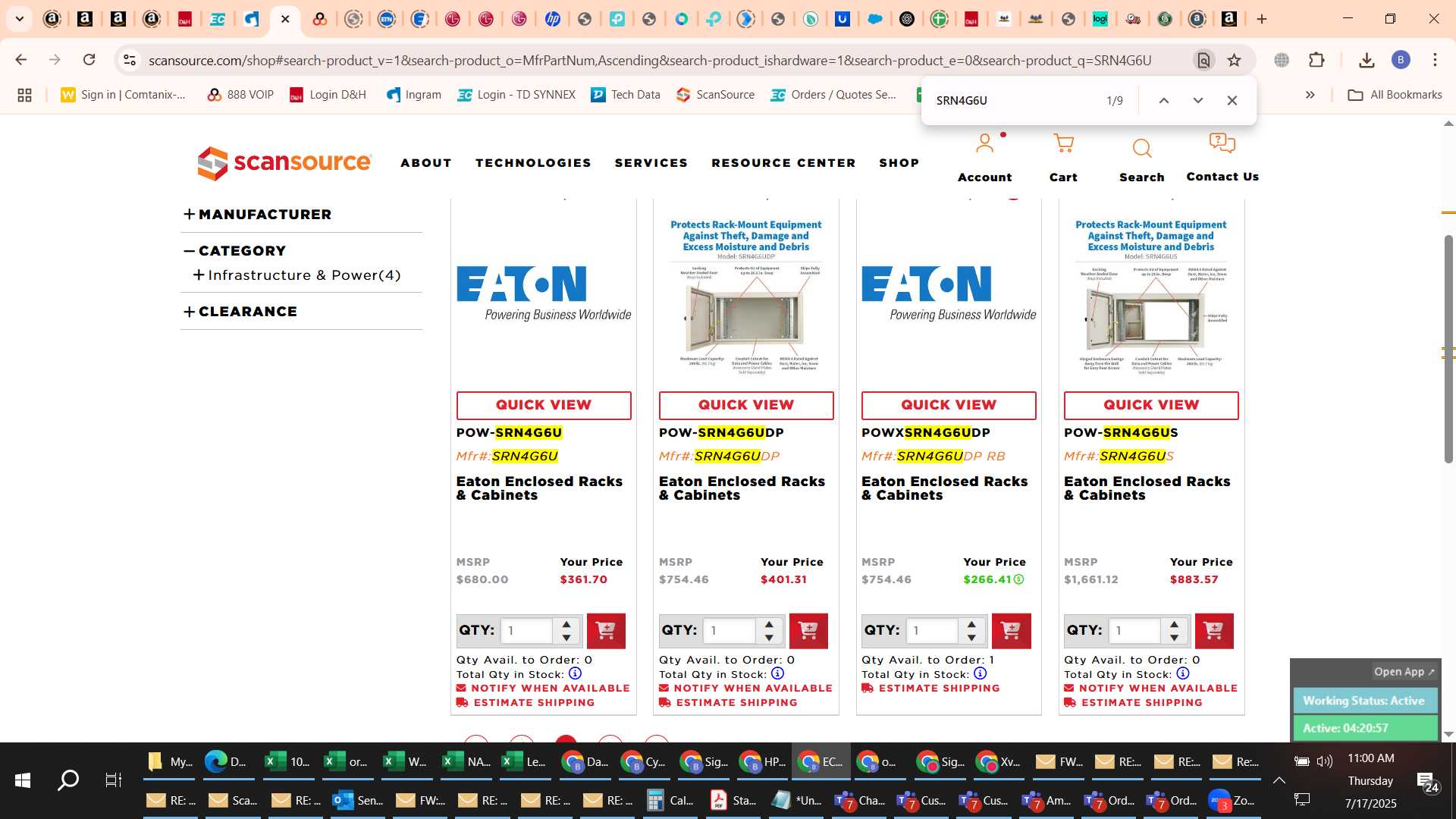This screenshot has height=819, width=1456.
Task: Add POW-SRN4G6US to cart
Action: tap(1214, 630)
